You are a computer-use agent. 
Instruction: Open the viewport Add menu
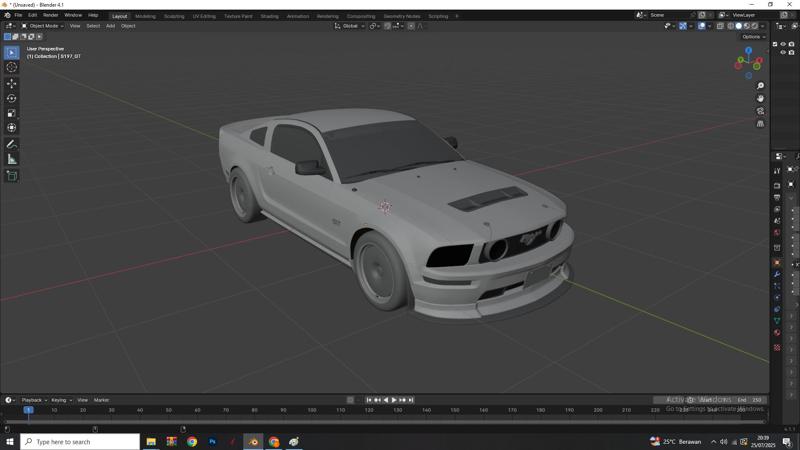click(x=110, y=26)
